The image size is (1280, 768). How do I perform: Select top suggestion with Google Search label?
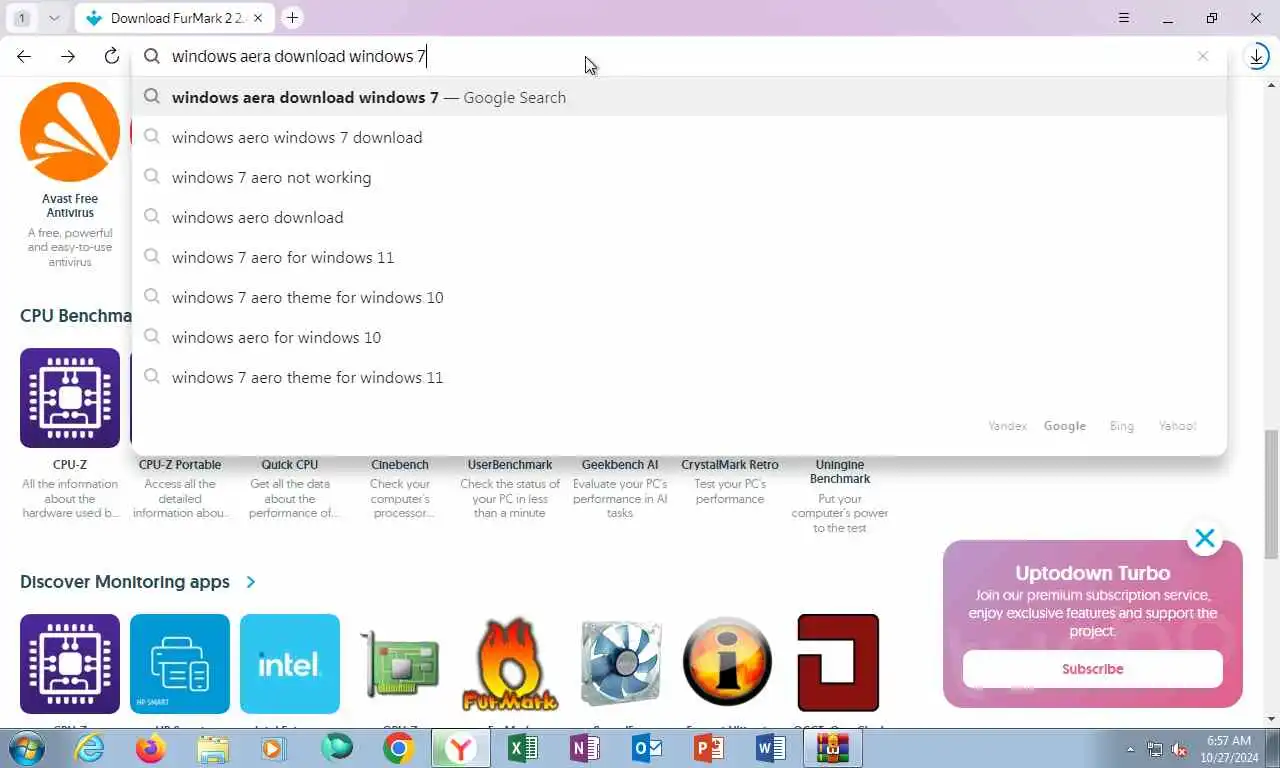(x=679, y=97)
